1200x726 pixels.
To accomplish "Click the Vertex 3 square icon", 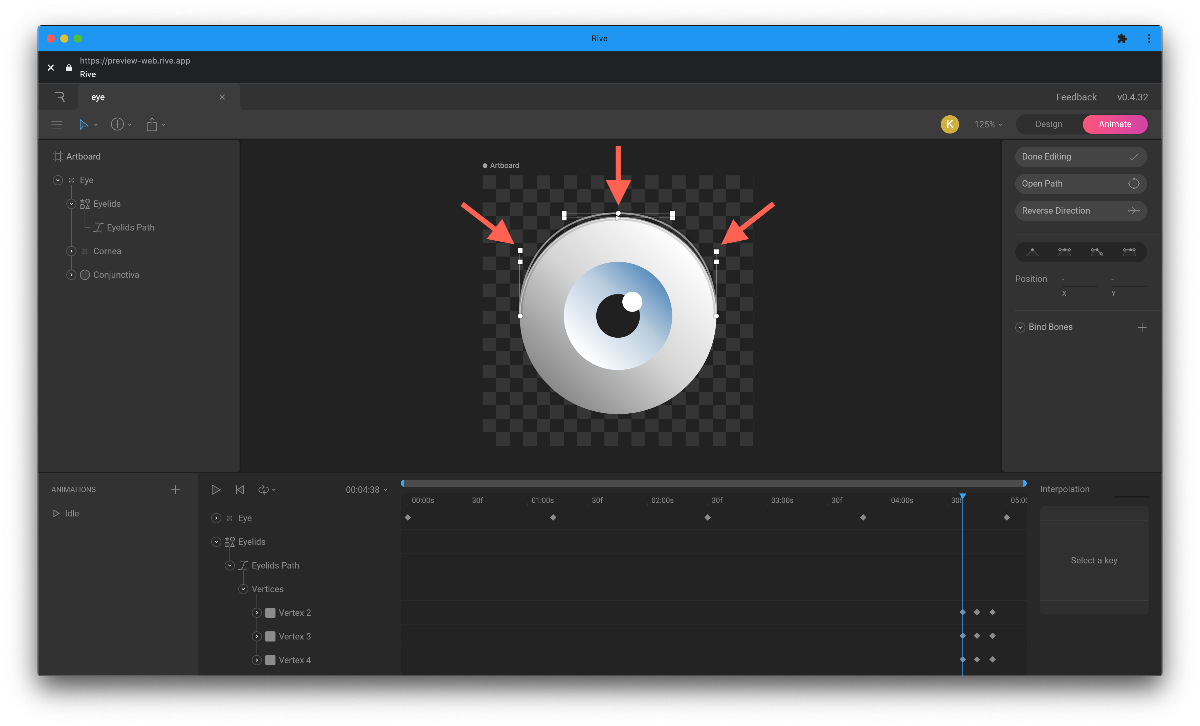I will tap(270, 636).
